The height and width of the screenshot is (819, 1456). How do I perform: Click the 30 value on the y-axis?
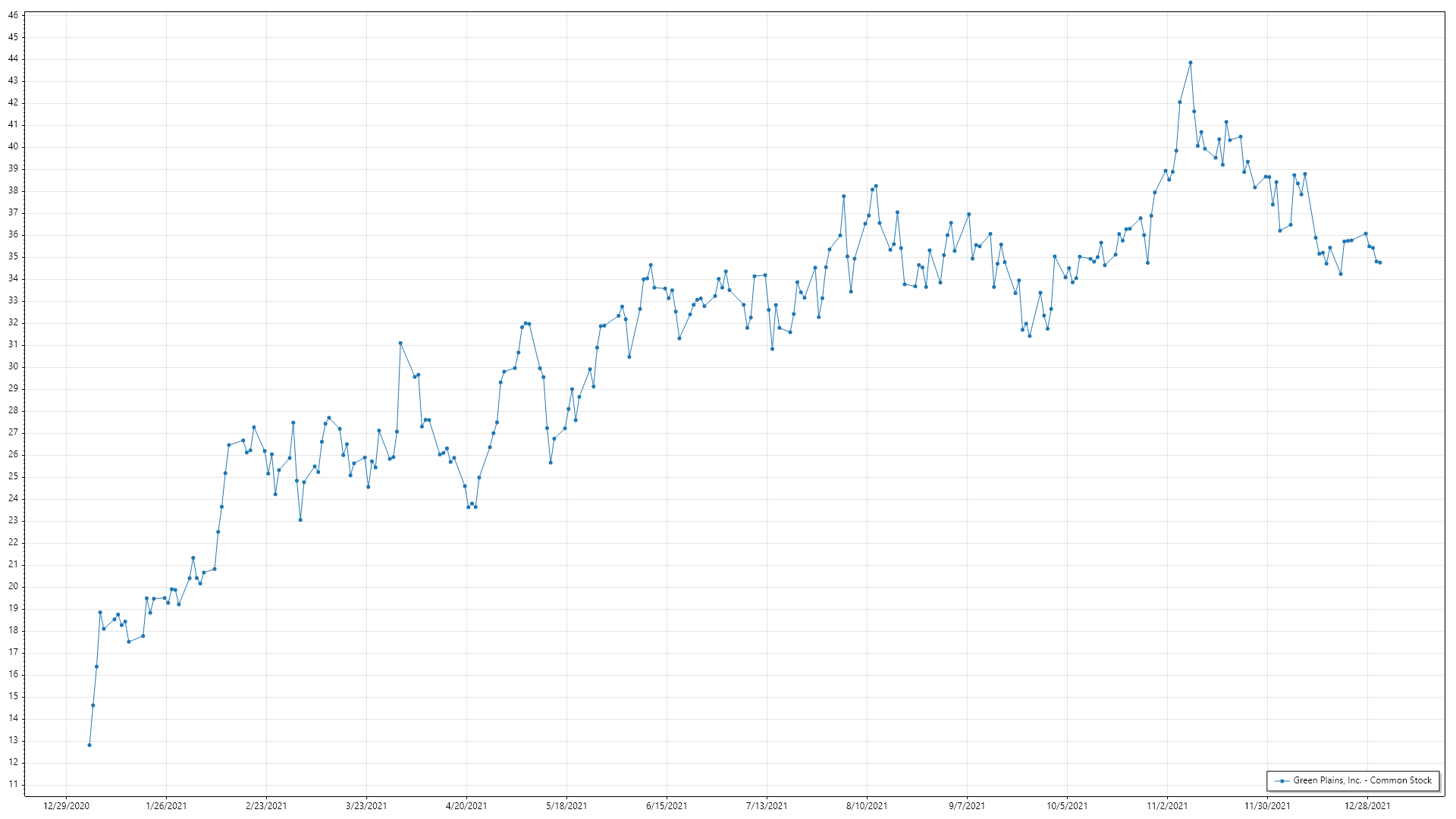(x=13, y=367)
